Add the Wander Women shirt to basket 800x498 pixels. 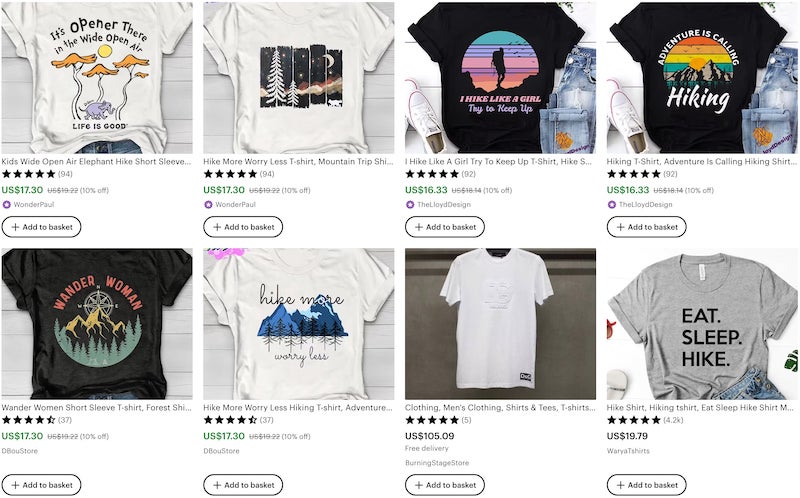(x=41, y=485)
